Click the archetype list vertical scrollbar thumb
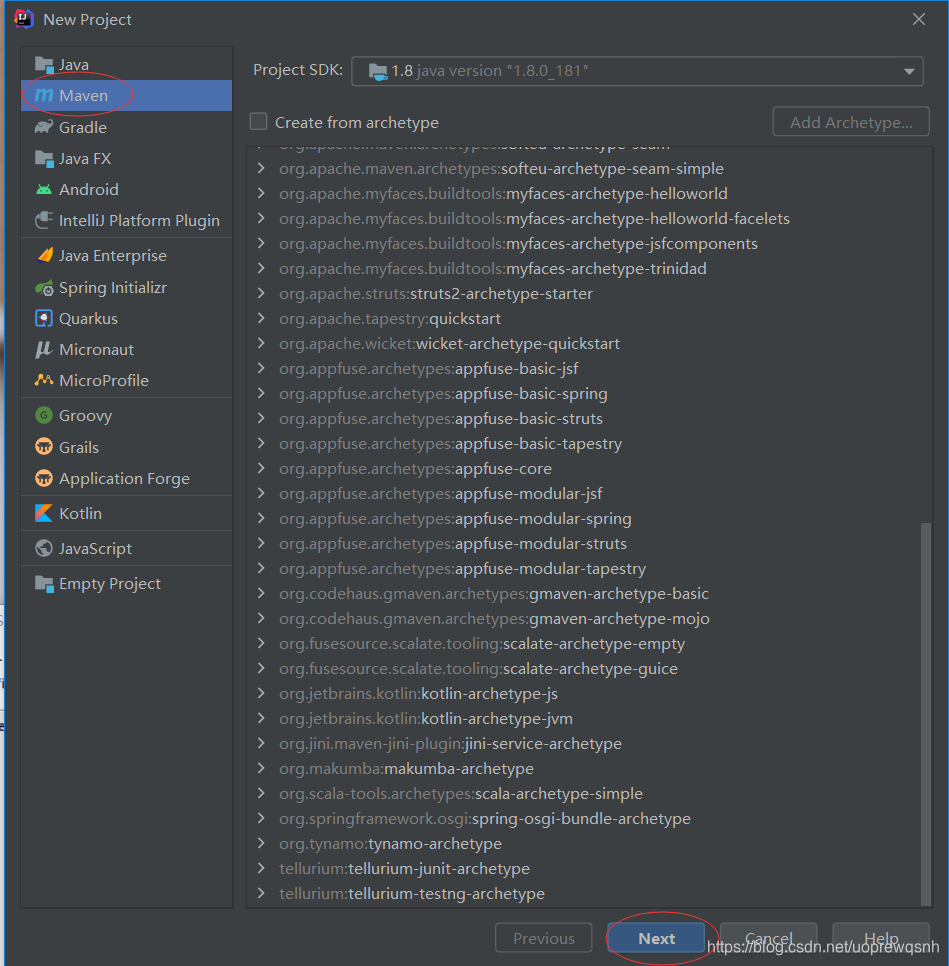This screenshot has width=949, height=966. click(926, 714)
